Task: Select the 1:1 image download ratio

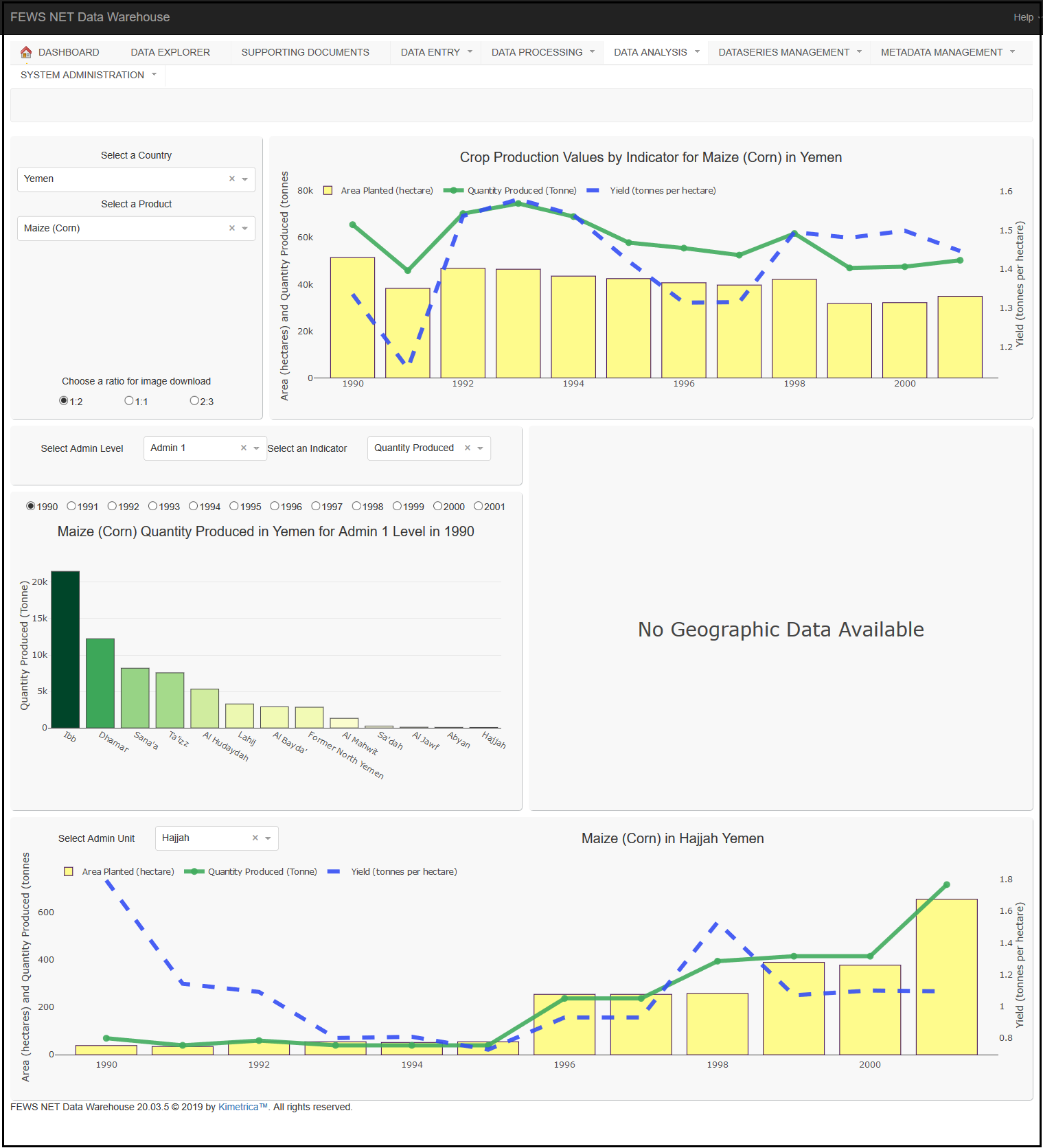Action: (129, 401)
